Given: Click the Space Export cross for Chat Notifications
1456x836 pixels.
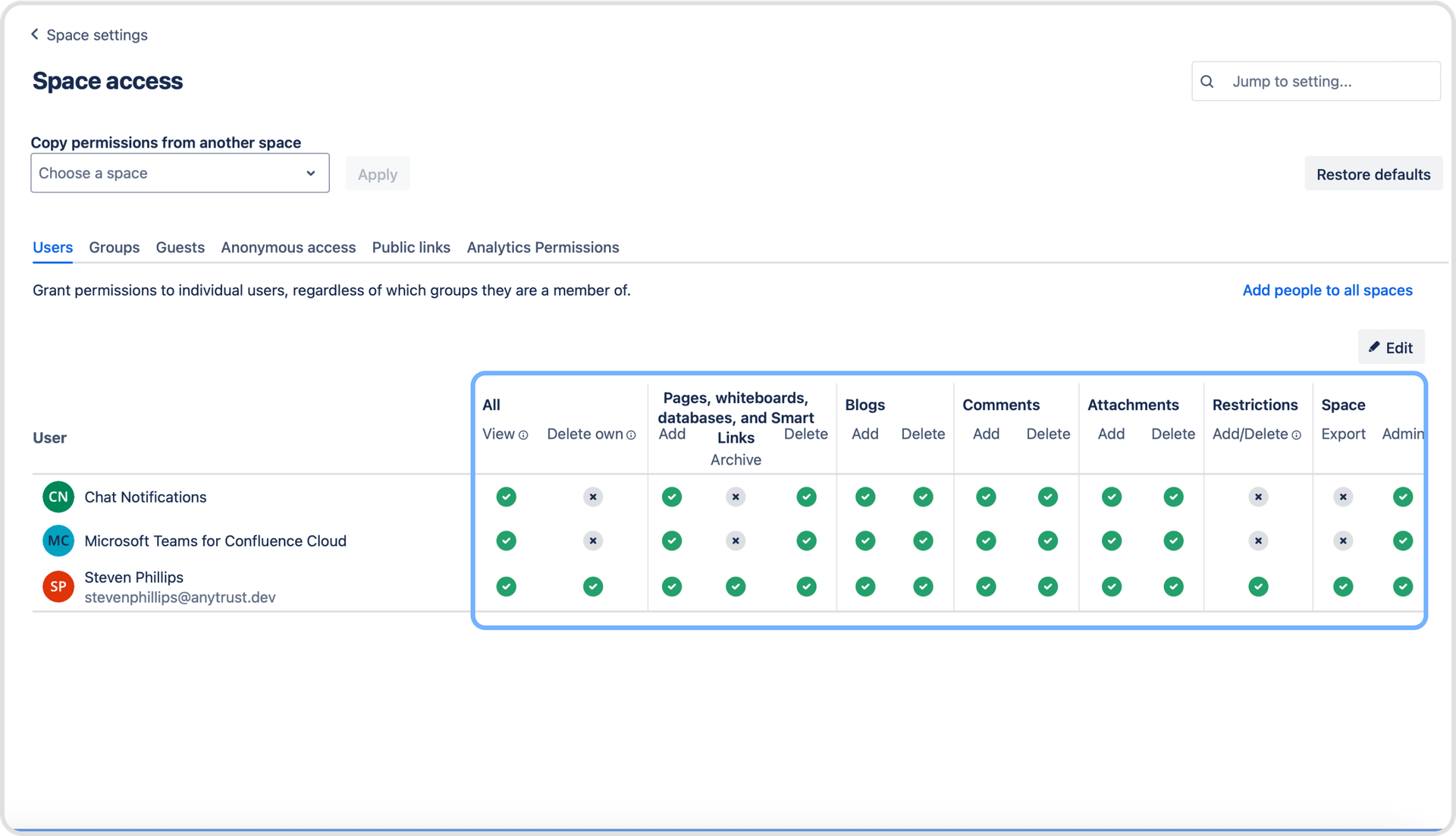Looking at the screenshot, I should tap(1343, 497).
